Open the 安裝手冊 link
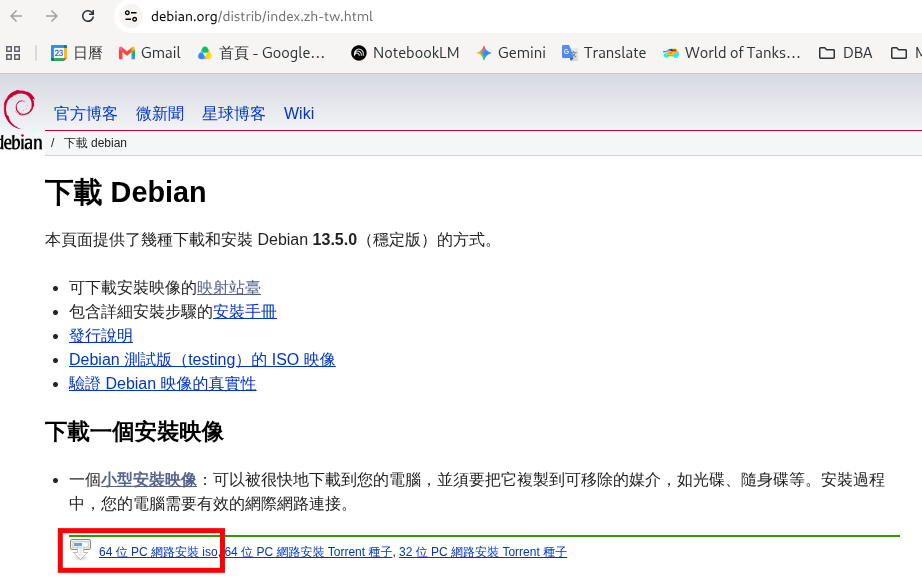Viewport: 922px width, 581px height. (x=245, y=312)
